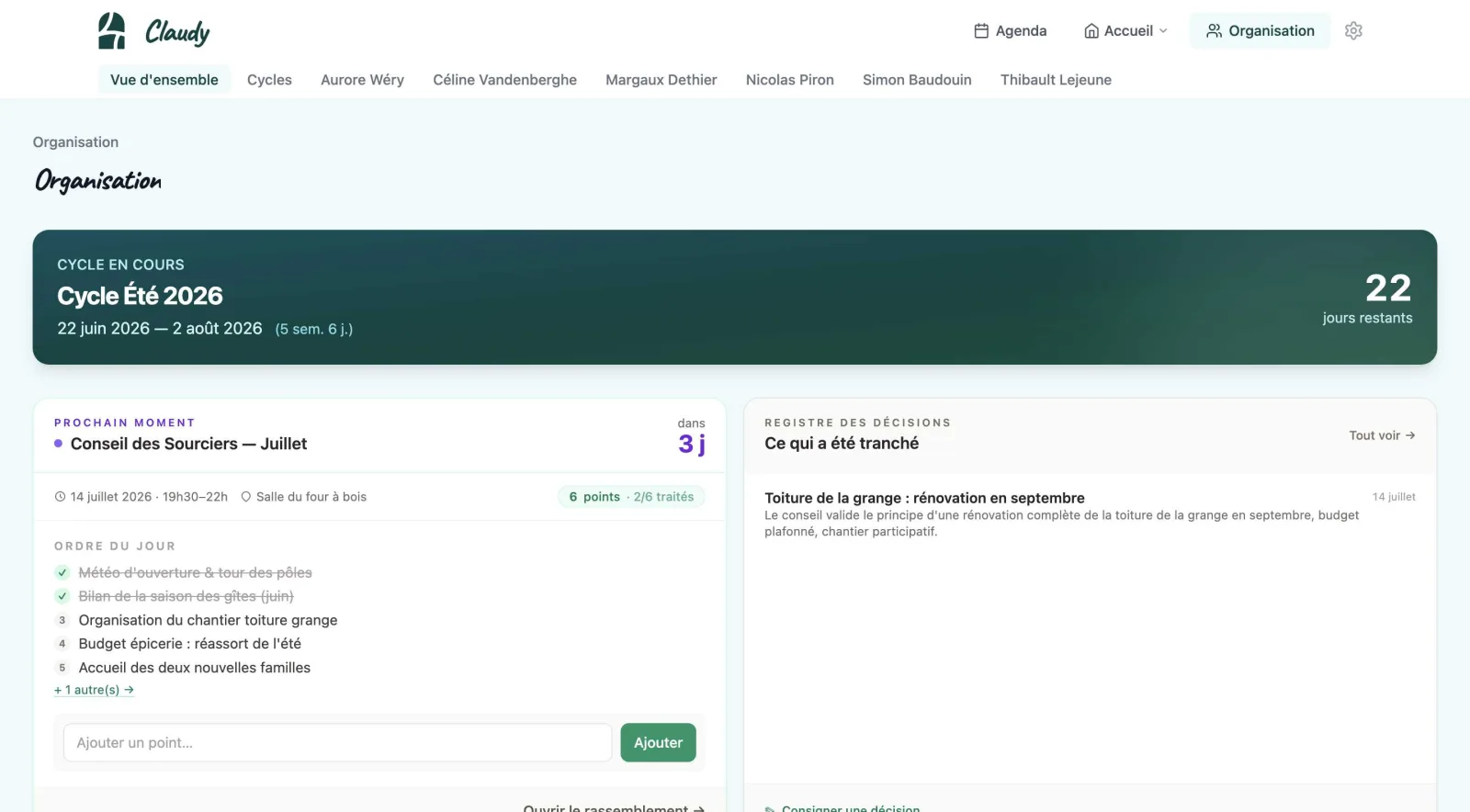This screenshot has height=812, width=1470.
Task: Click the Tout voir link
Action: (x=1382, y=435)
